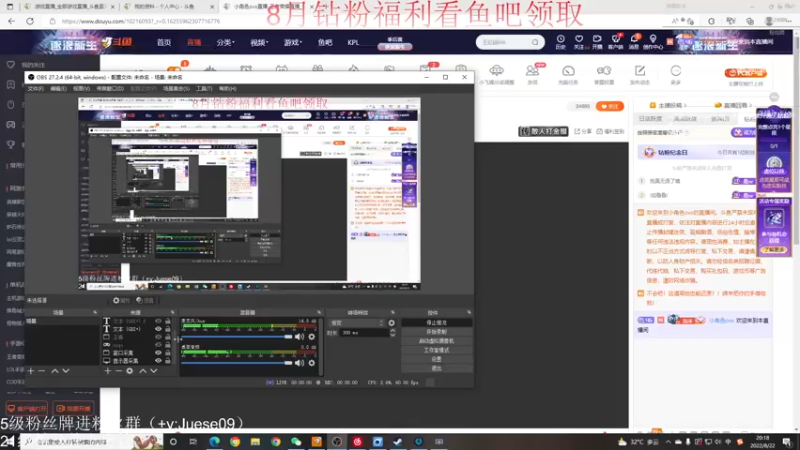Image resolution: width=800 pixels, height=450 pixels.
Task: Undock the Controls panel via corner icon
Action: click(469, 312)
